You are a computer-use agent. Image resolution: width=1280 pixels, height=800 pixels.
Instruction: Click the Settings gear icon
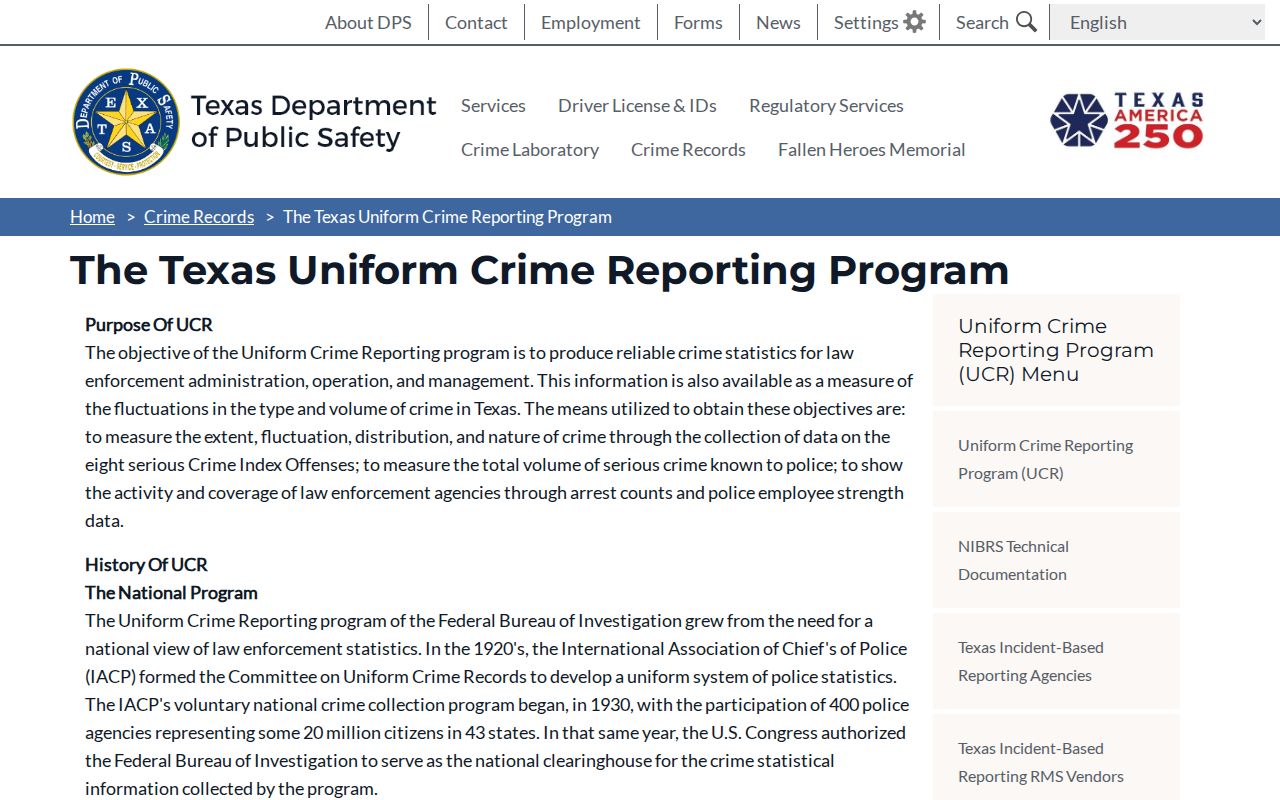point(914,22)
